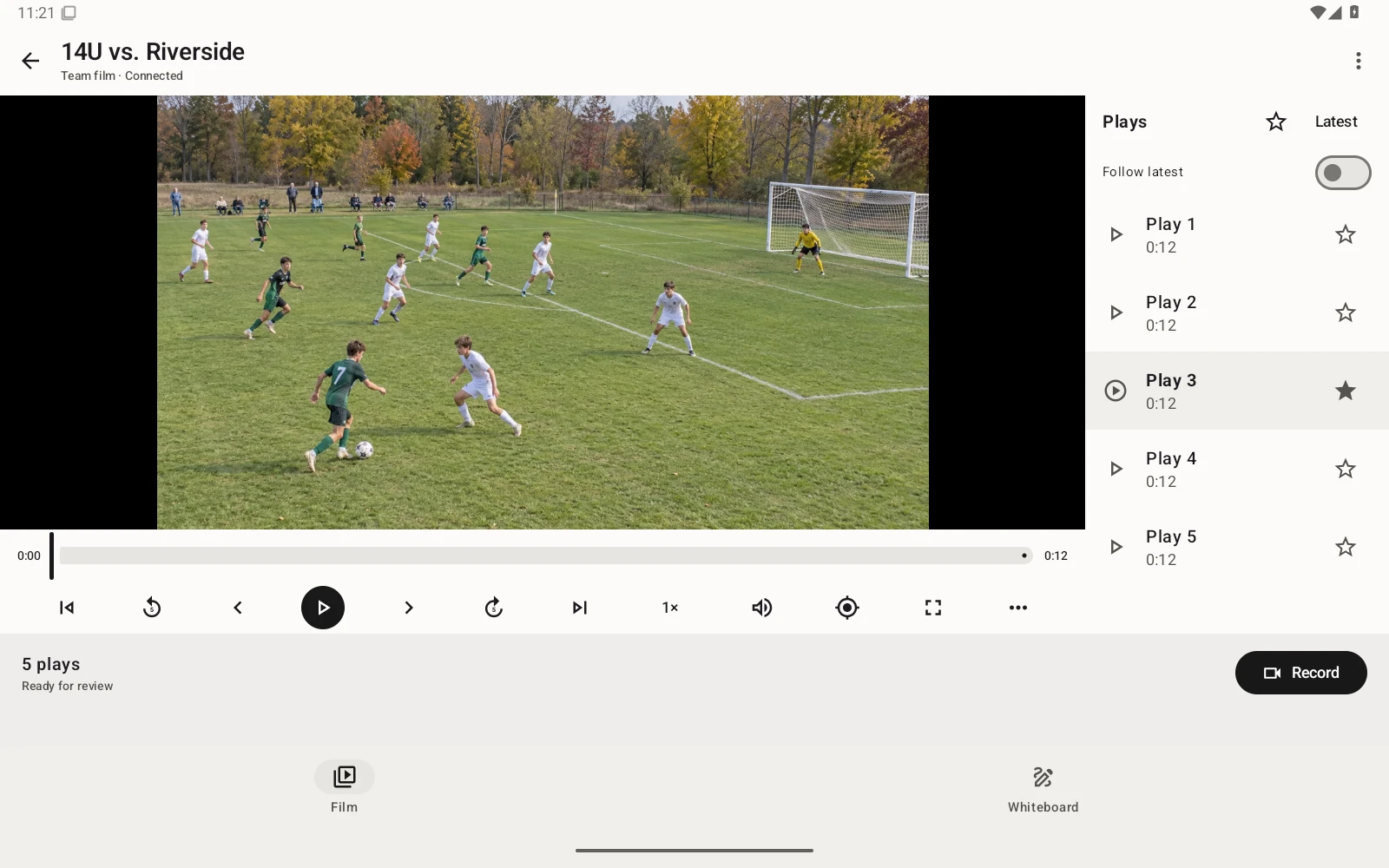Start Play 5 with its play icon
The width and height of the screenshot is (1389, 868).
click(x=1116, y=547)
